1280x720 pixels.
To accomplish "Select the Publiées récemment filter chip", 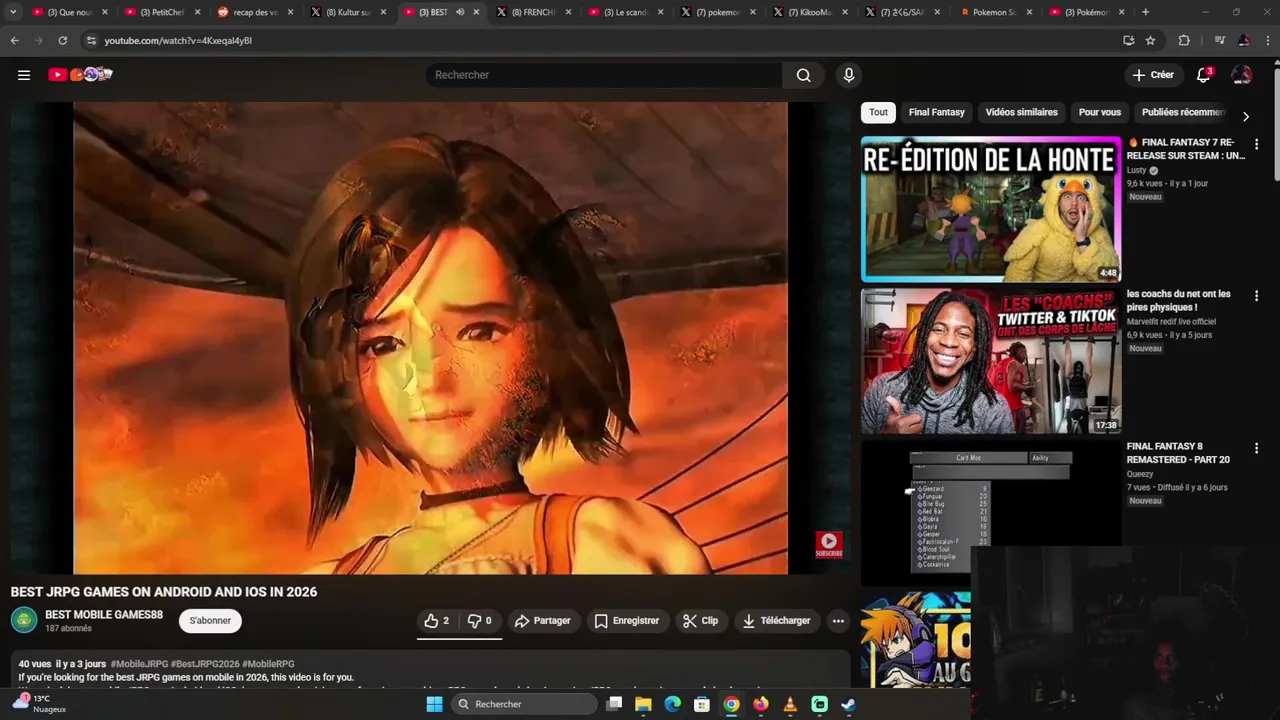I will tap(1183, 112).
